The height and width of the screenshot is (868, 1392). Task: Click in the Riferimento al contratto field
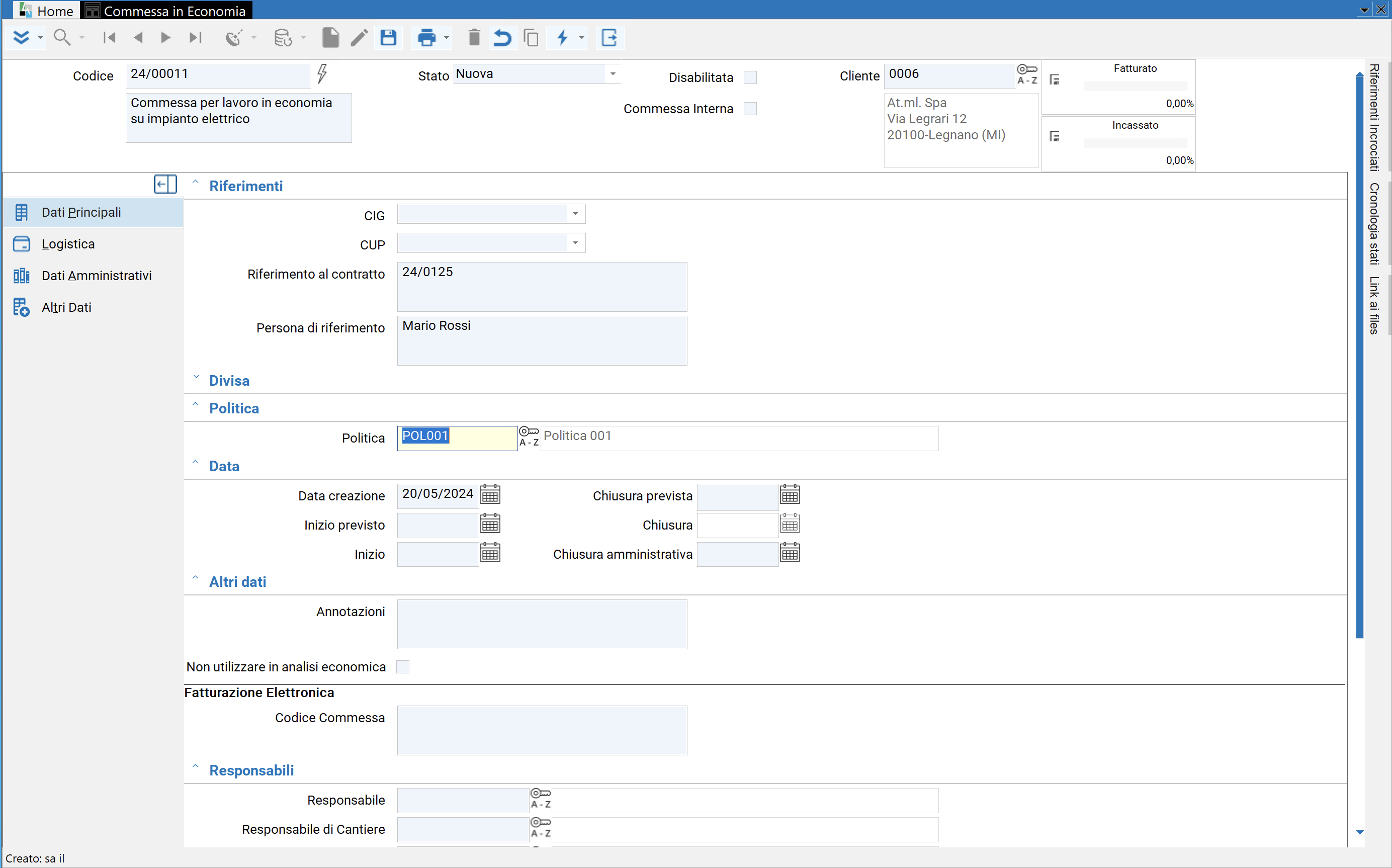click(542, 287)
